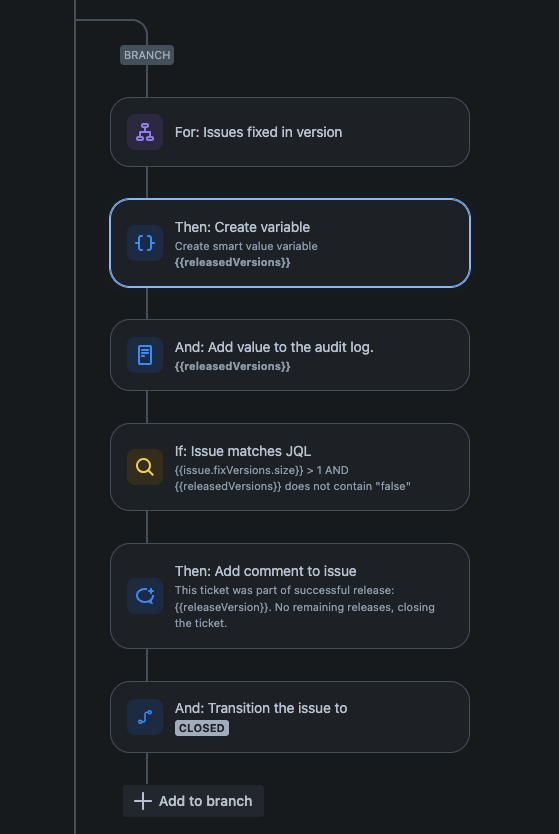Screen dimensions: 559x834
Task: Open the Add value to the audit log step
Action: pyautogui.click(x=290, y=355)
